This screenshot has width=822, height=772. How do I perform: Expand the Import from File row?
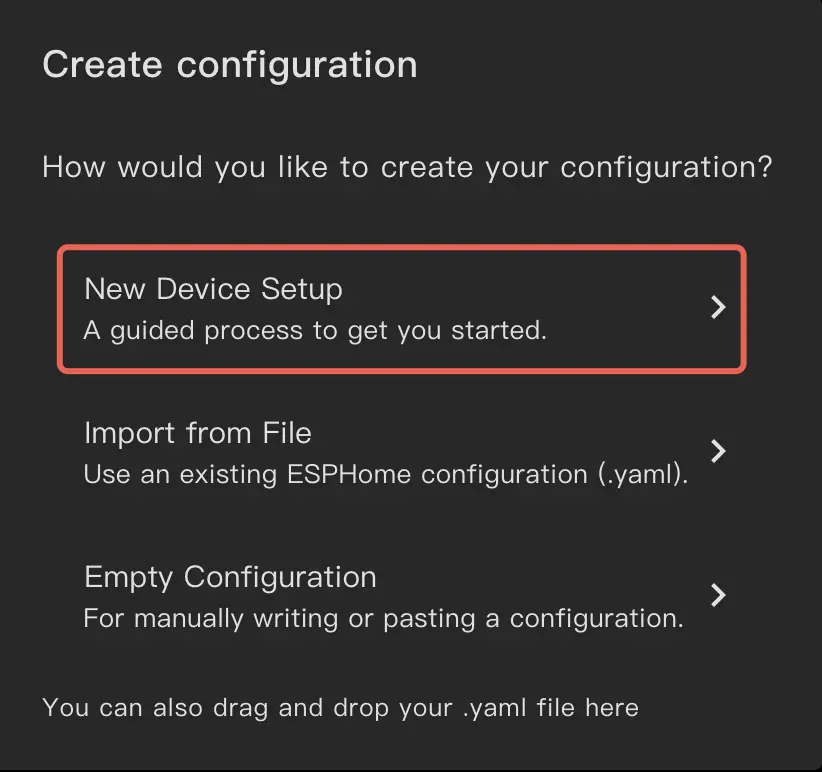[x=717, y=451]
